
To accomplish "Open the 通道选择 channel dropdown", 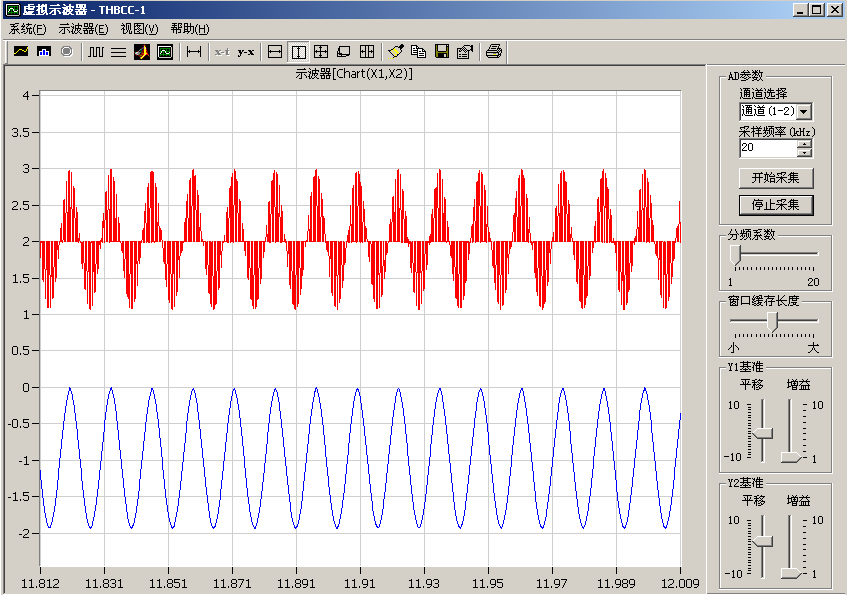I will [804, 112].
